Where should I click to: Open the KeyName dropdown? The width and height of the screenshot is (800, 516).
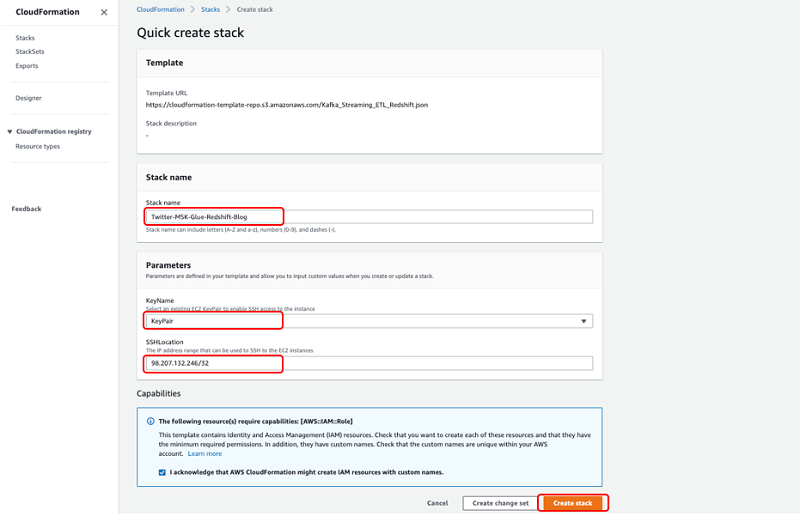pos(369,321)
